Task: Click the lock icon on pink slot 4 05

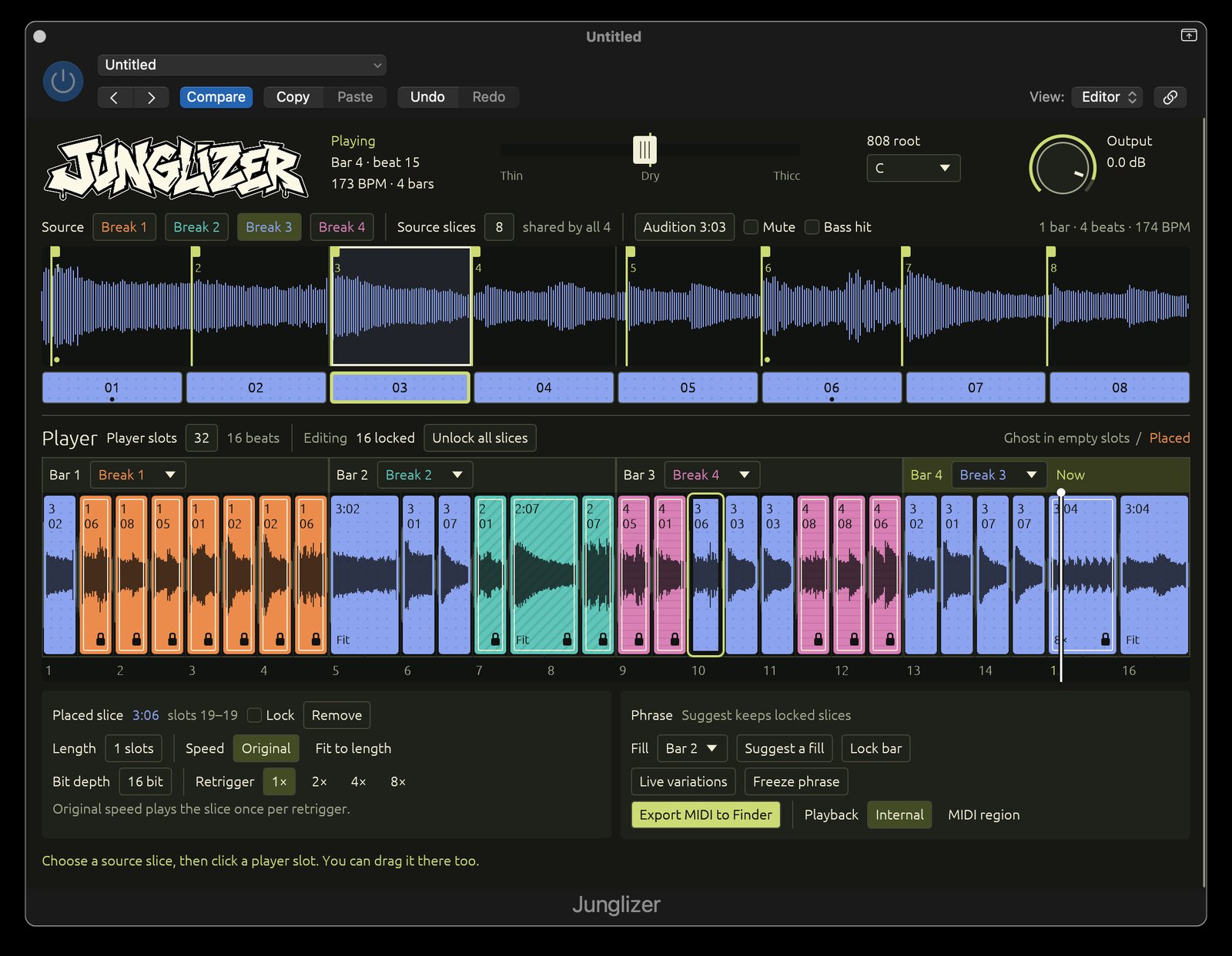Action: [x=638, y=639]
